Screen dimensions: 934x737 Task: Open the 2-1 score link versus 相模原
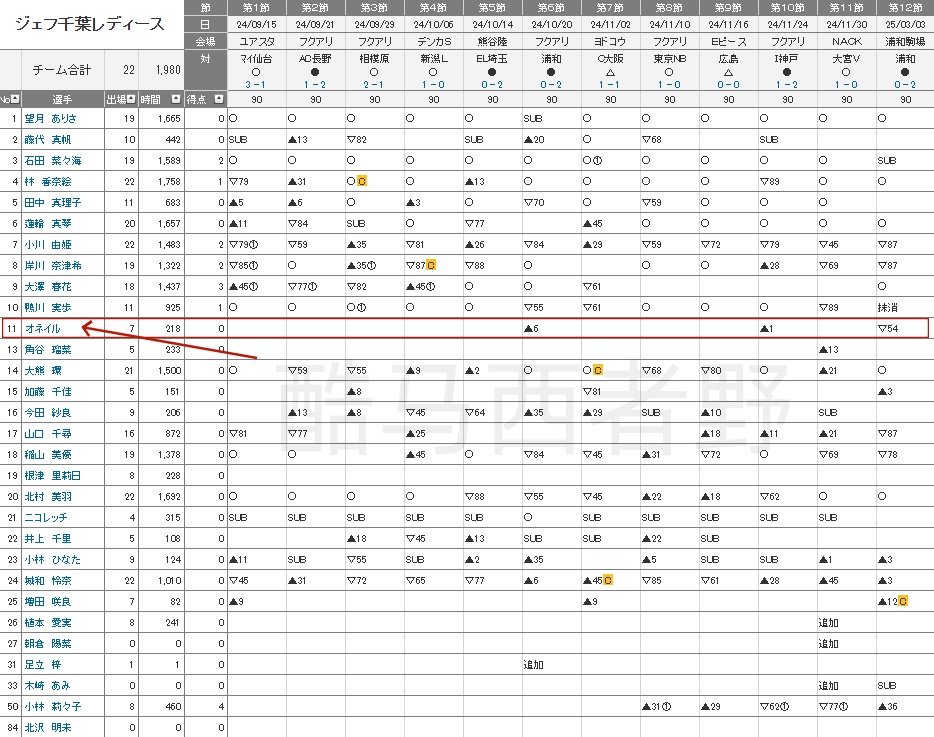tap(374, 85)
